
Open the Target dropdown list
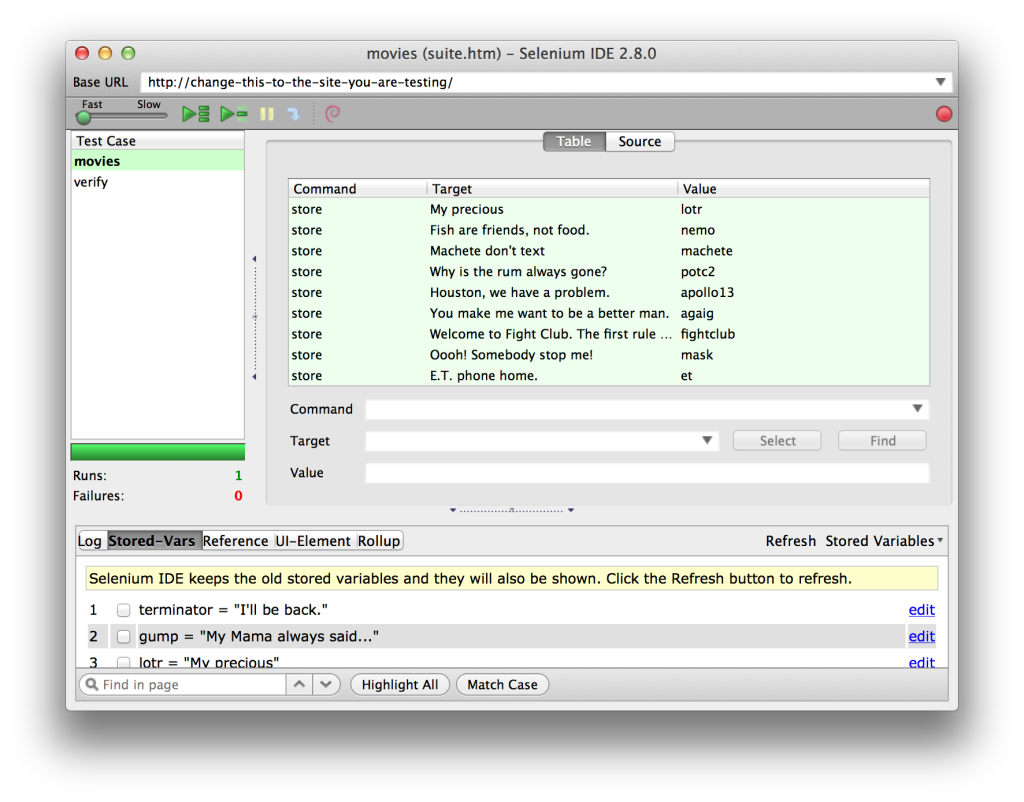[x=707, y=441]
